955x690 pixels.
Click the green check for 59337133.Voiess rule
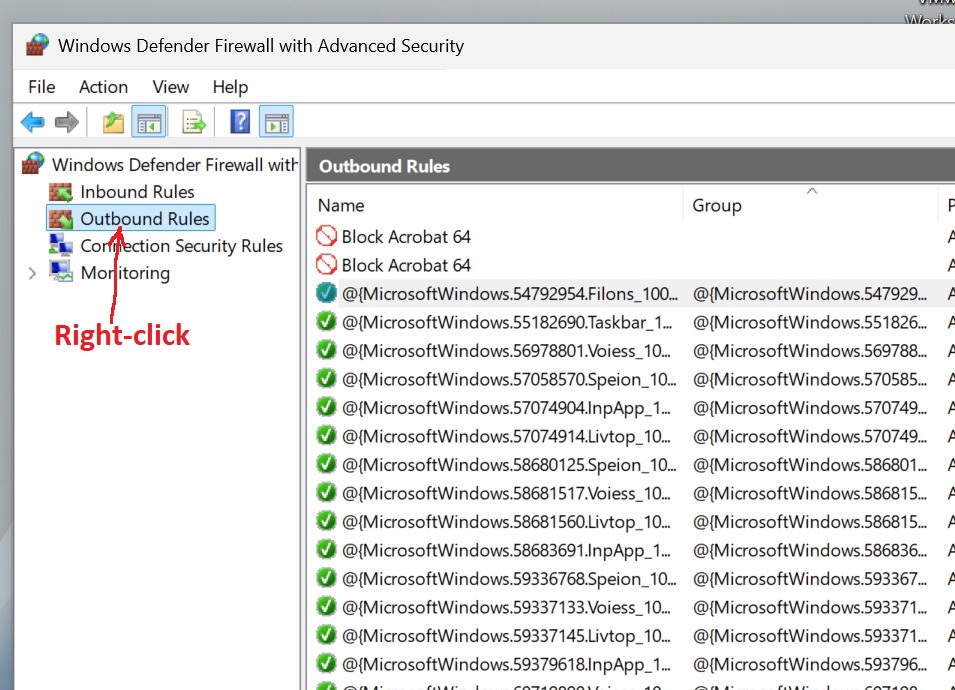(326, 607)
